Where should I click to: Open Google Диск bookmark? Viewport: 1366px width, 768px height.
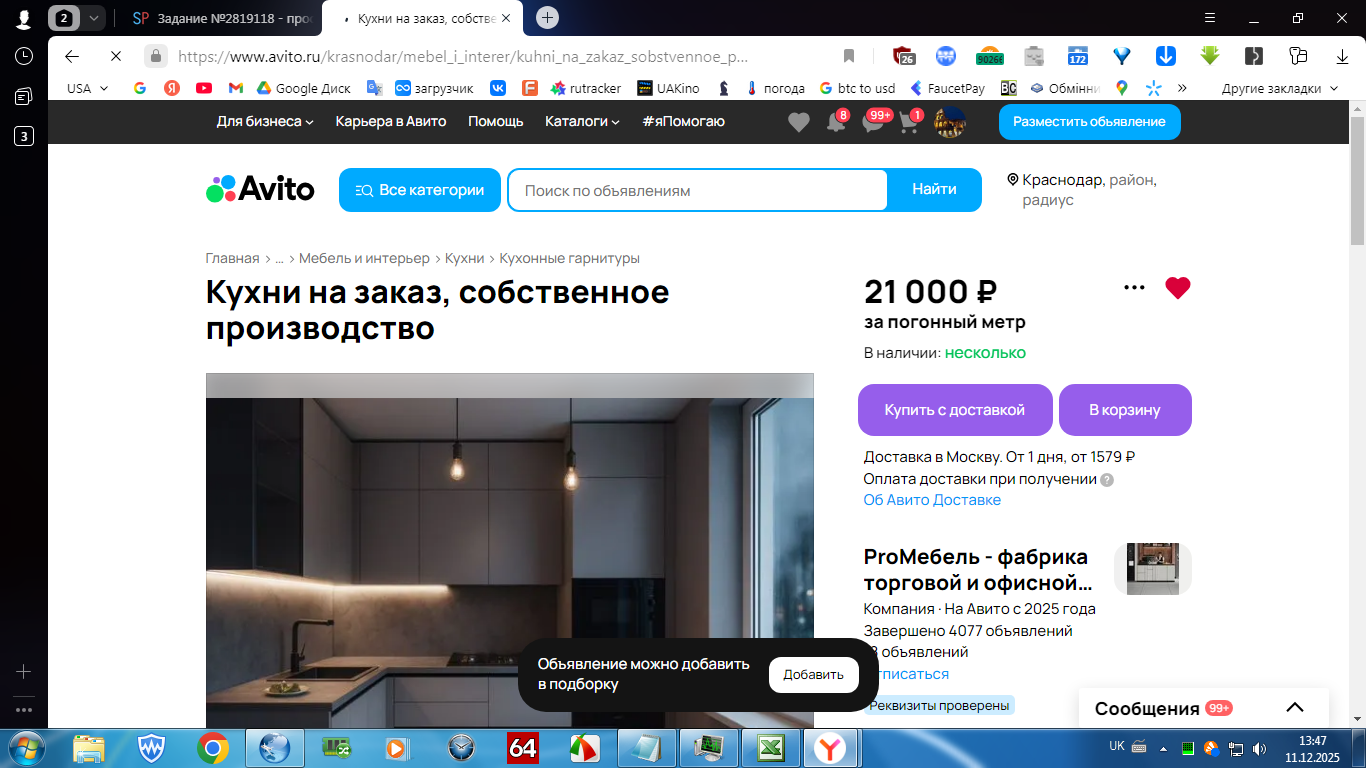tap(303, 88)
